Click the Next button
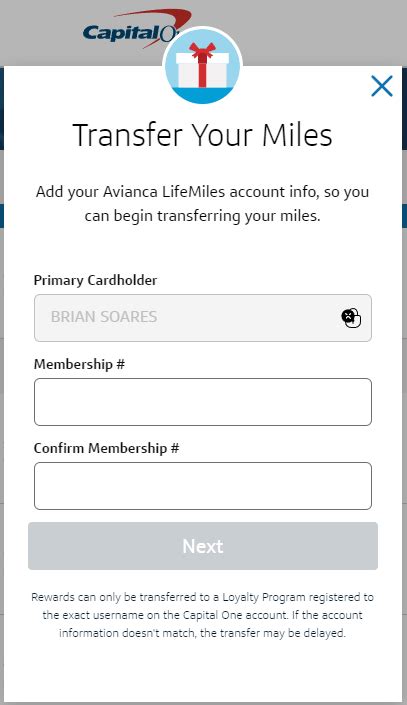 [x=203, y=546]
